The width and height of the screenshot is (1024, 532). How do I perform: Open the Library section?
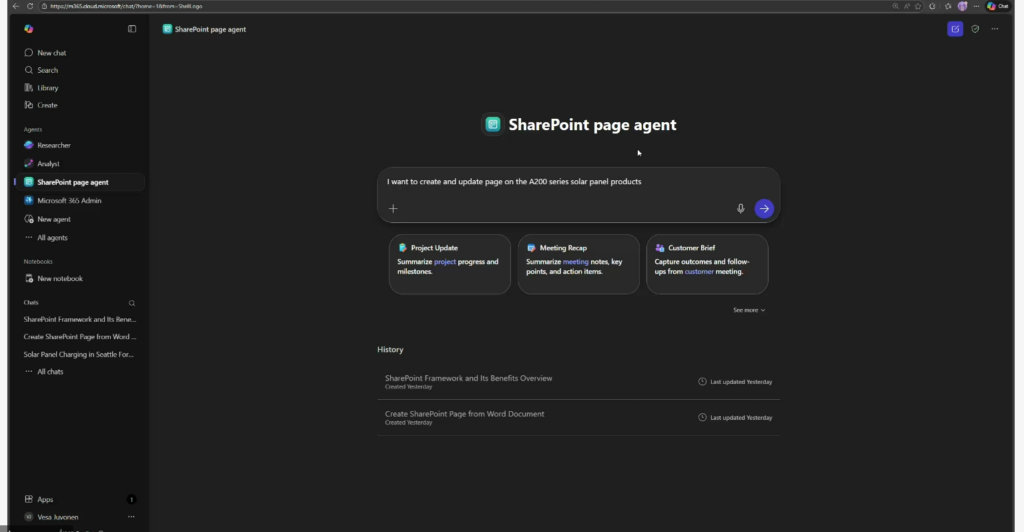48,88
